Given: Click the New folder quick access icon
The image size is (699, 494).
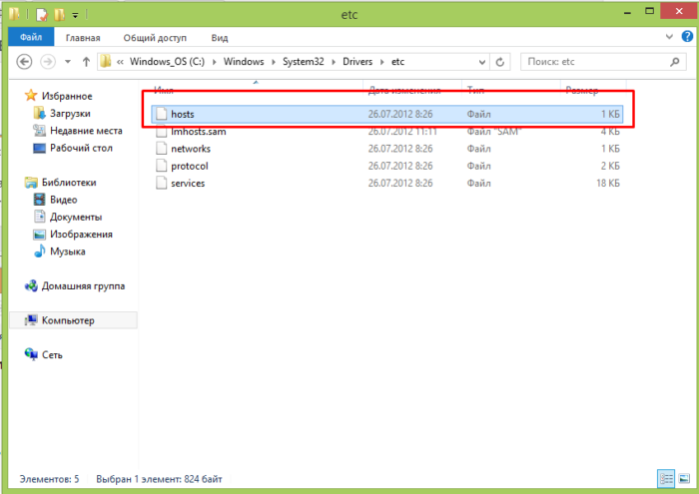Looking at the screenshot, I should [x=59, y=15].
